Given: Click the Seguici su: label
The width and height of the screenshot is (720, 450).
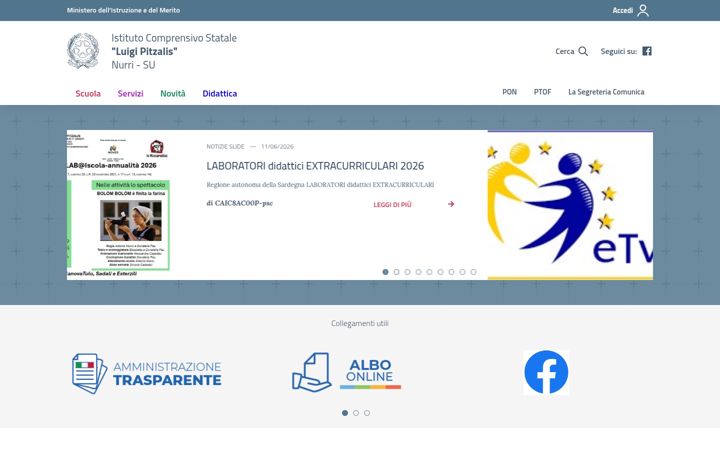Looking at the screenshot, I should (619, 51).
